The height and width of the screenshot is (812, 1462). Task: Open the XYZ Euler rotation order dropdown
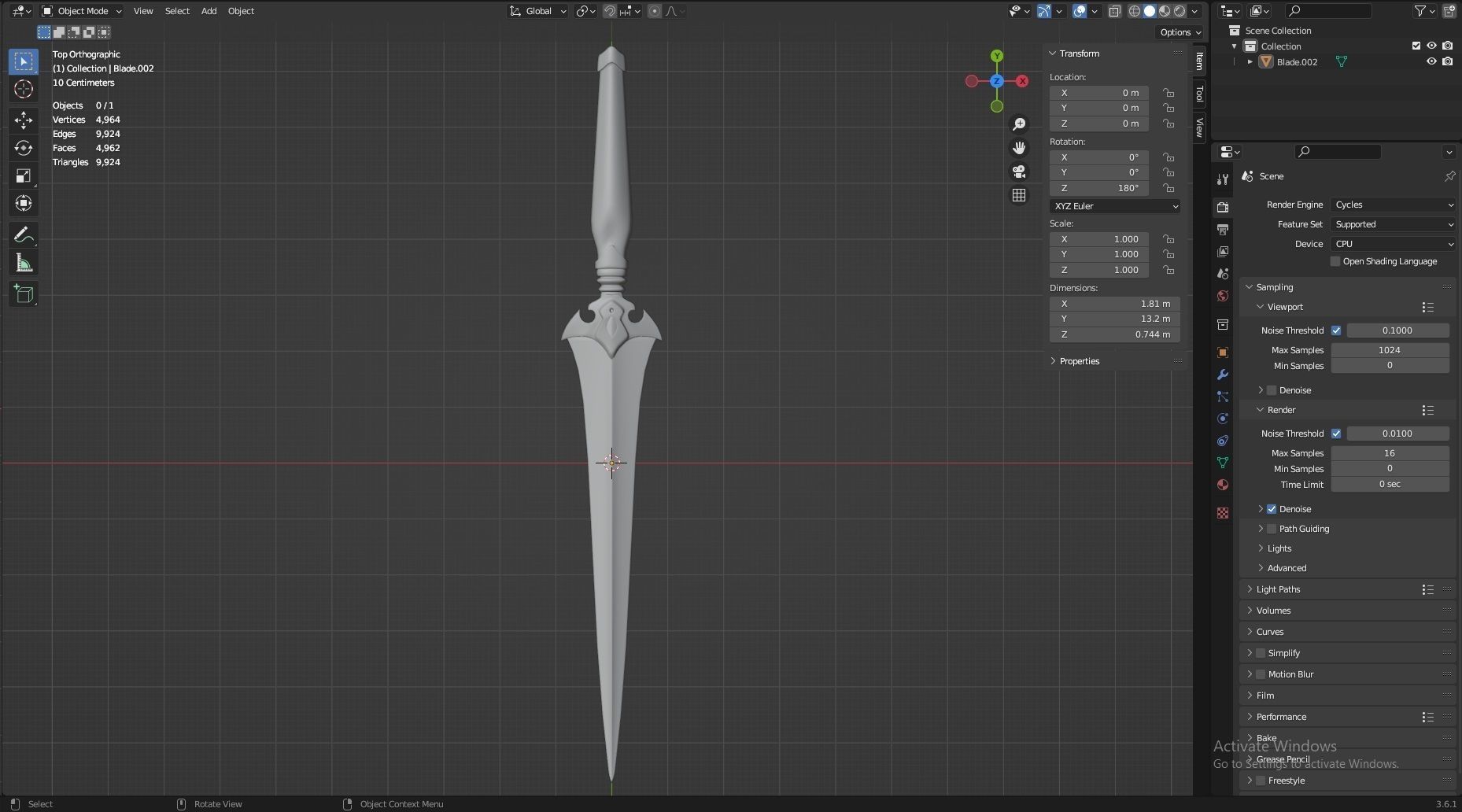pos(1113,205)
